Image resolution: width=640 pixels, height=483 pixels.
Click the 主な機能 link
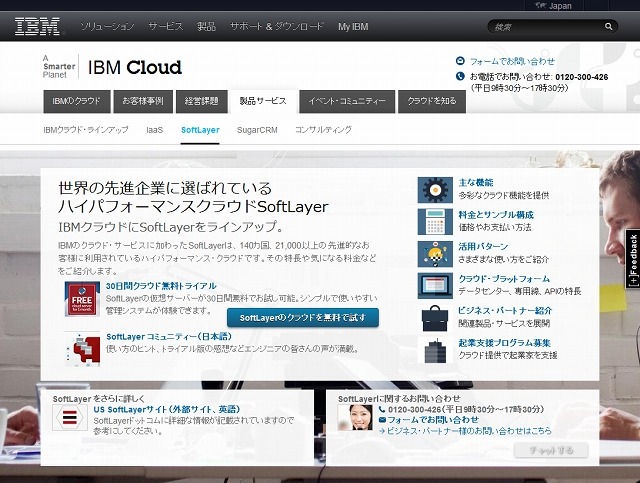tap(476, 183)
